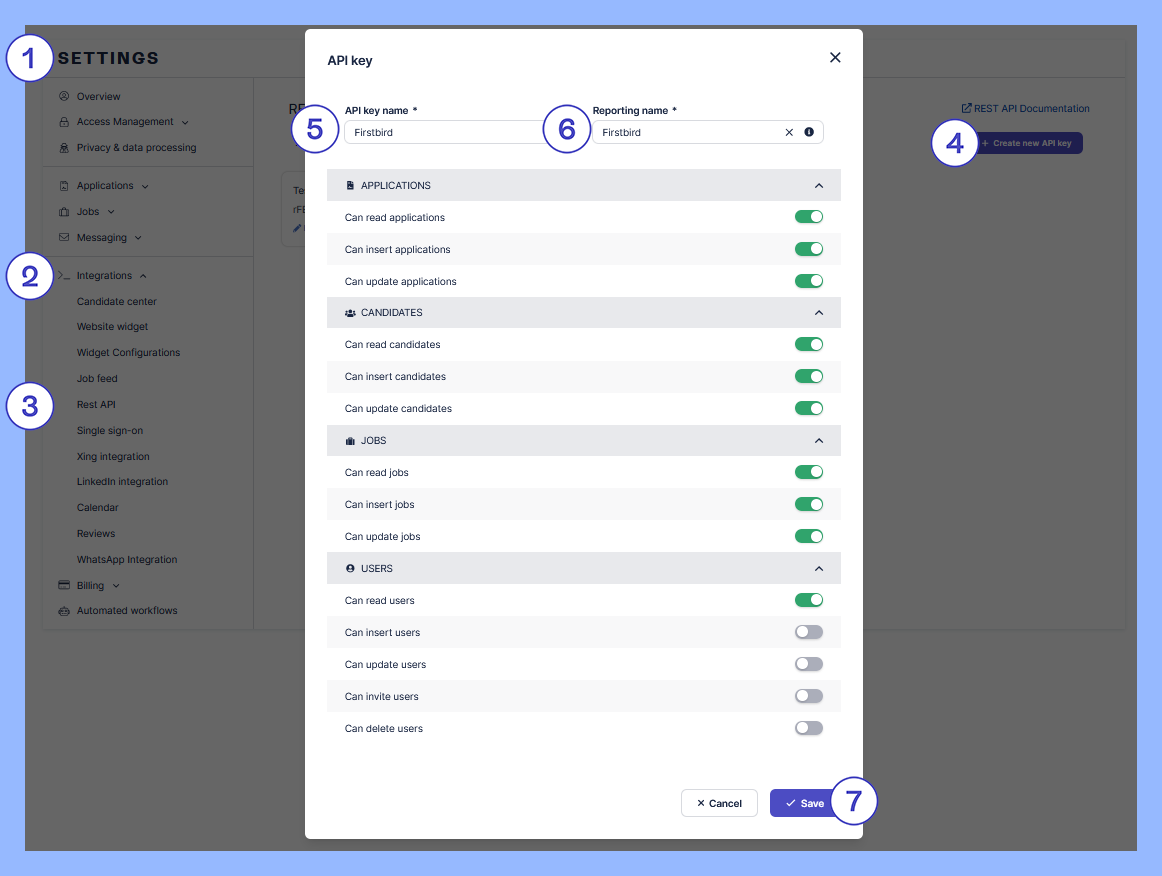Toggle off Can update jobs
This screenshot has height=876, width=1162.
pyautogui.click(x=808, y=536)
